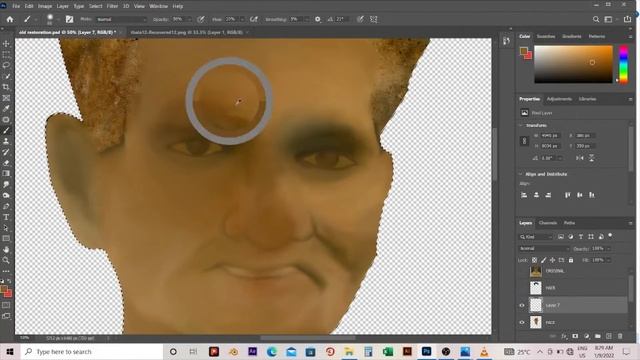This screenshot has width=640, height=360.
Task: Select the Horizontal Type tool
Action: (x=6, y=217)
